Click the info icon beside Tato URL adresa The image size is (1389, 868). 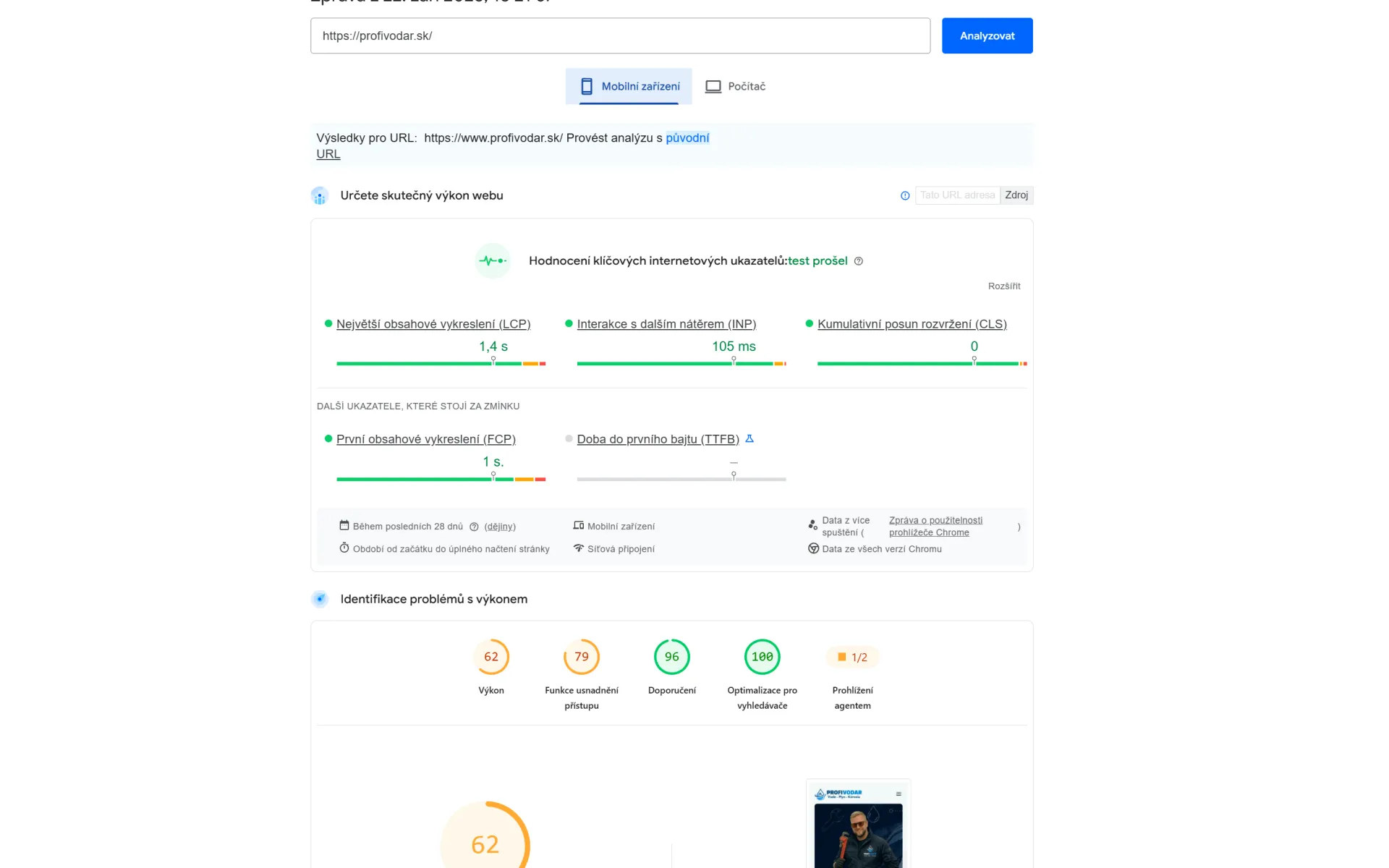pyautogui.click(x=905, y=195)
